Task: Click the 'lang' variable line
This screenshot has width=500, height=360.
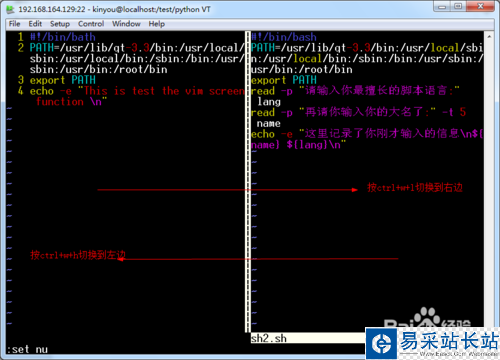Action: pos(269,102)
